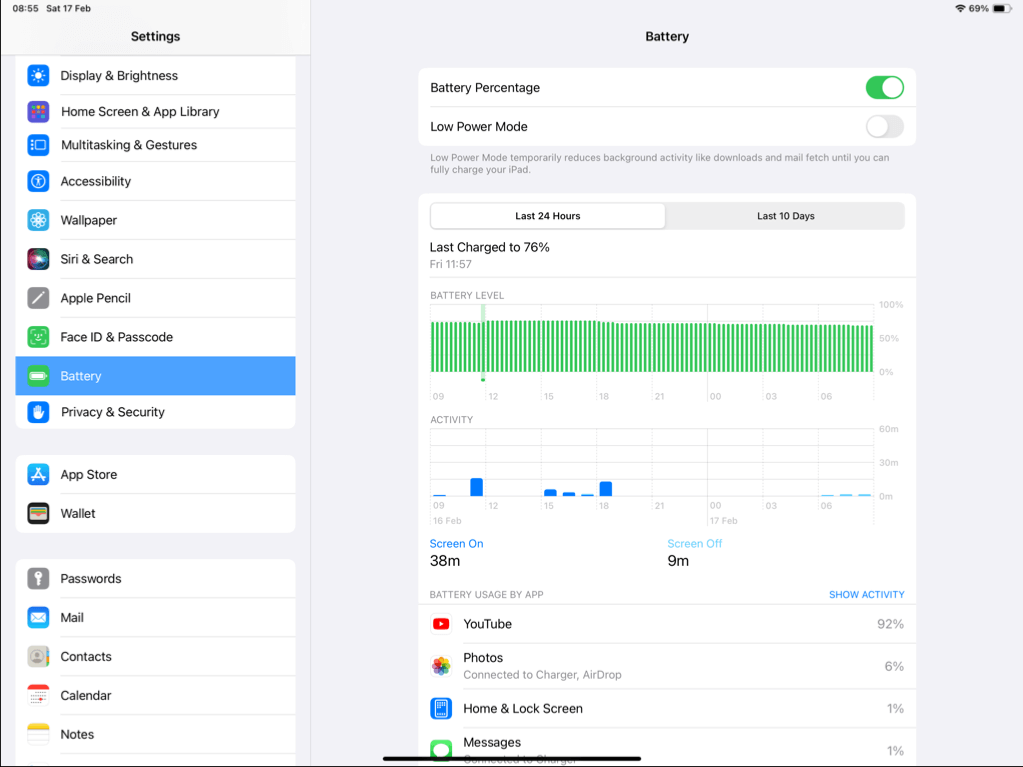Tap the Fri 11:57 timestamp

tap(450, 264)
